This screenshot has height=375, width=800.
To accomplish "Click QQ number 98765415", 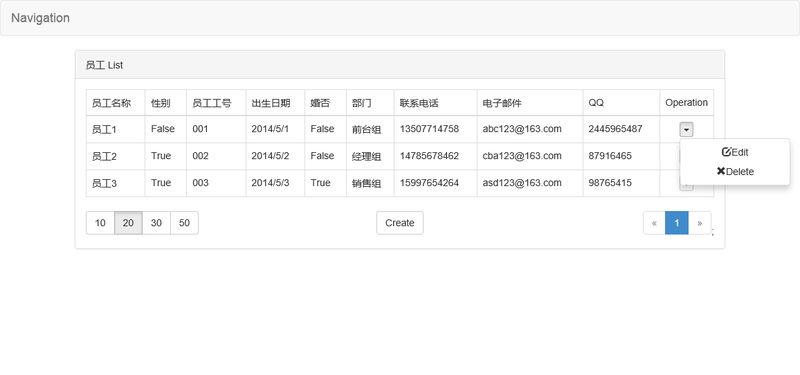I will coord(610,183).
